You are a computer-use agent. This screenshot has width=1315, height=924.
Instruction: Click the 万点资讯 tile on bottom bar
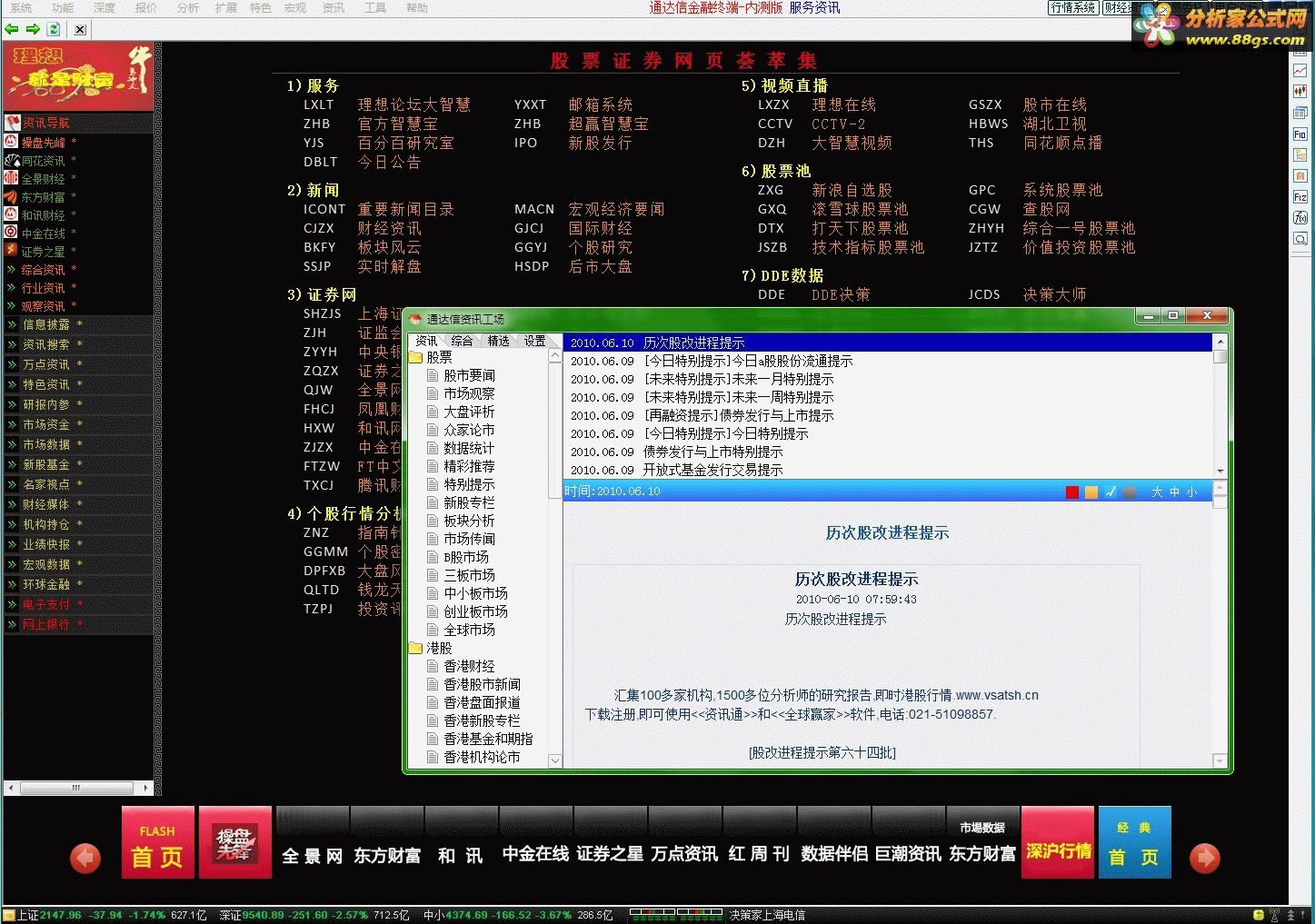coord(684,842)
